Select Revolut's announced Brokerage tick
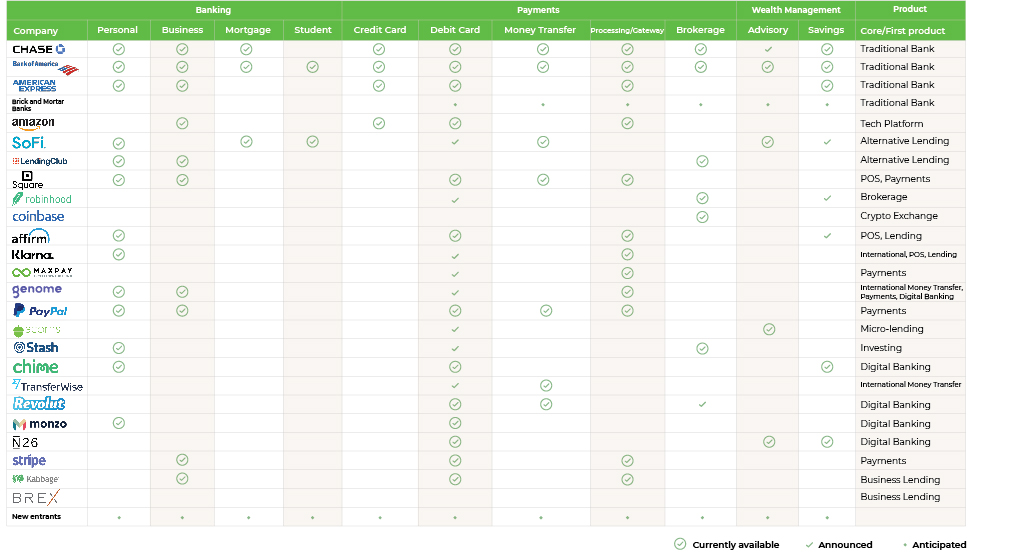Screen dimensions: 1015x555 point(702,404)
